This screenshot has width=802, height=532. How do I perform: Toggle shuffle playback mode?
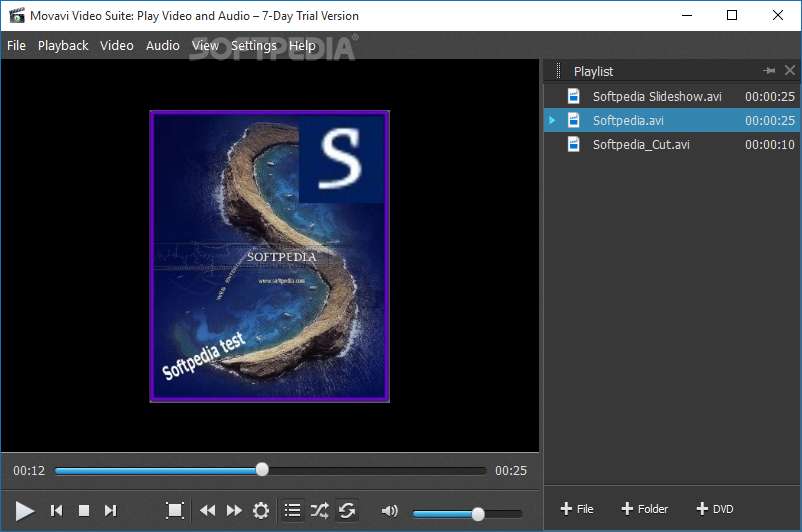pyautogui.click(x=320, y=510)
